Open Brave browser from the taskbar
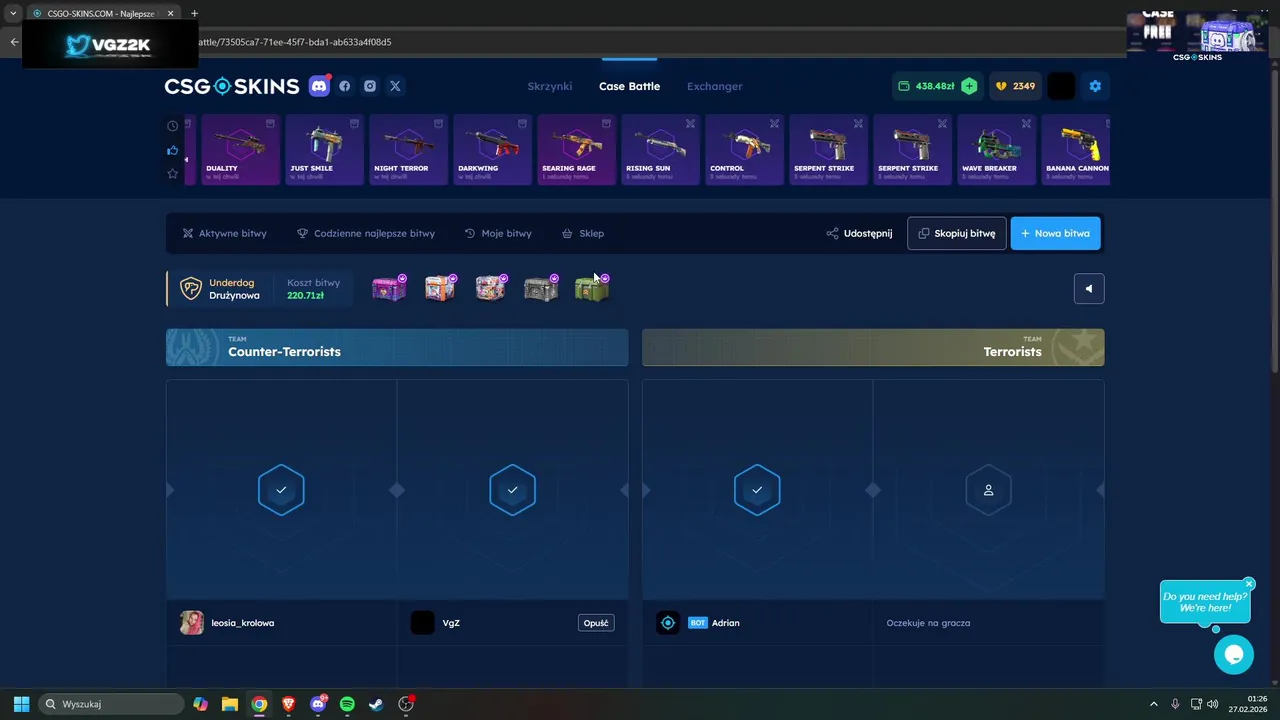 pyautogui.click(x=289, y=704)
